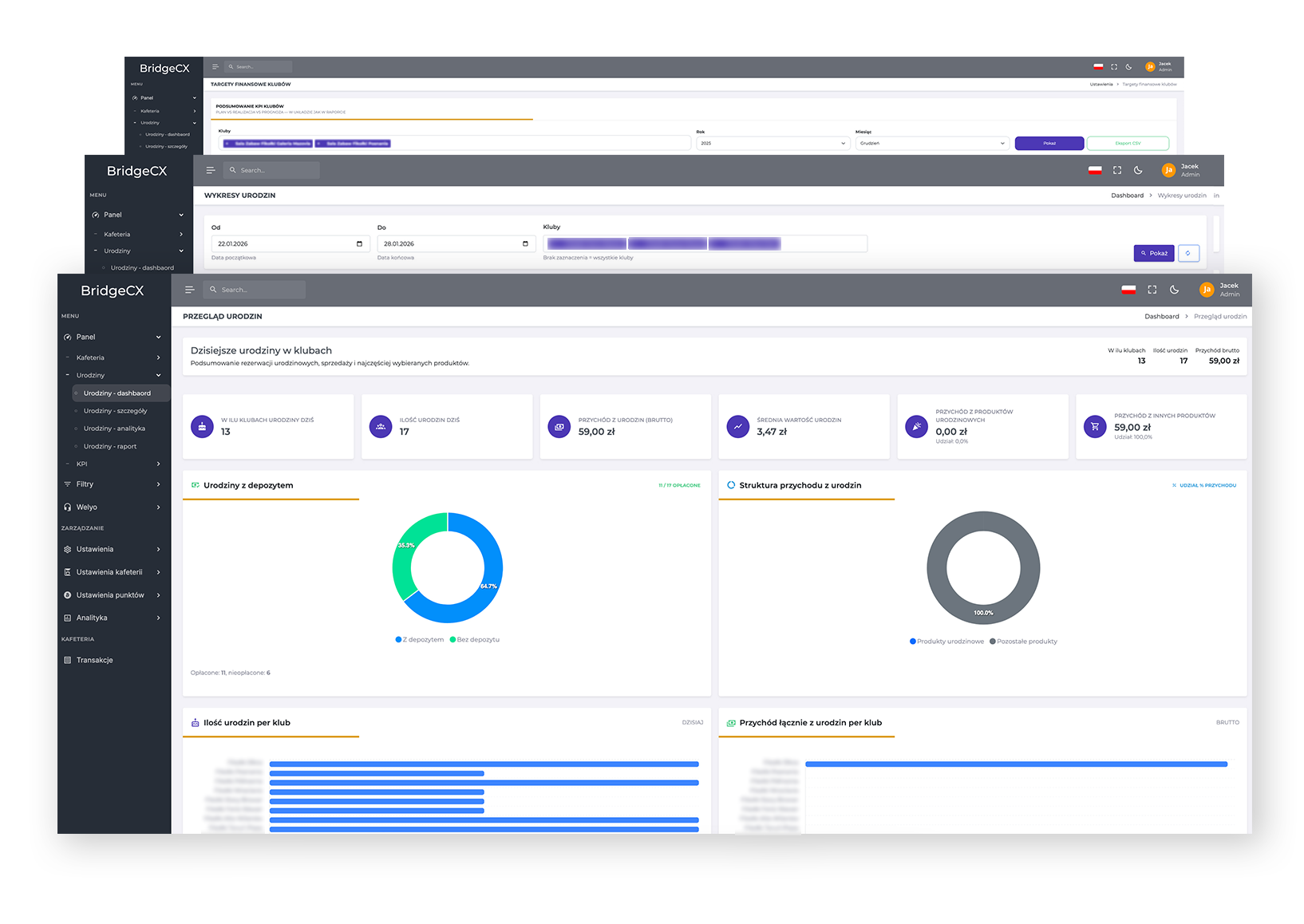Screen dimensions: 1304x924
Task: Select the Transakcje icon in the sidebar
Action: point(68,660)
